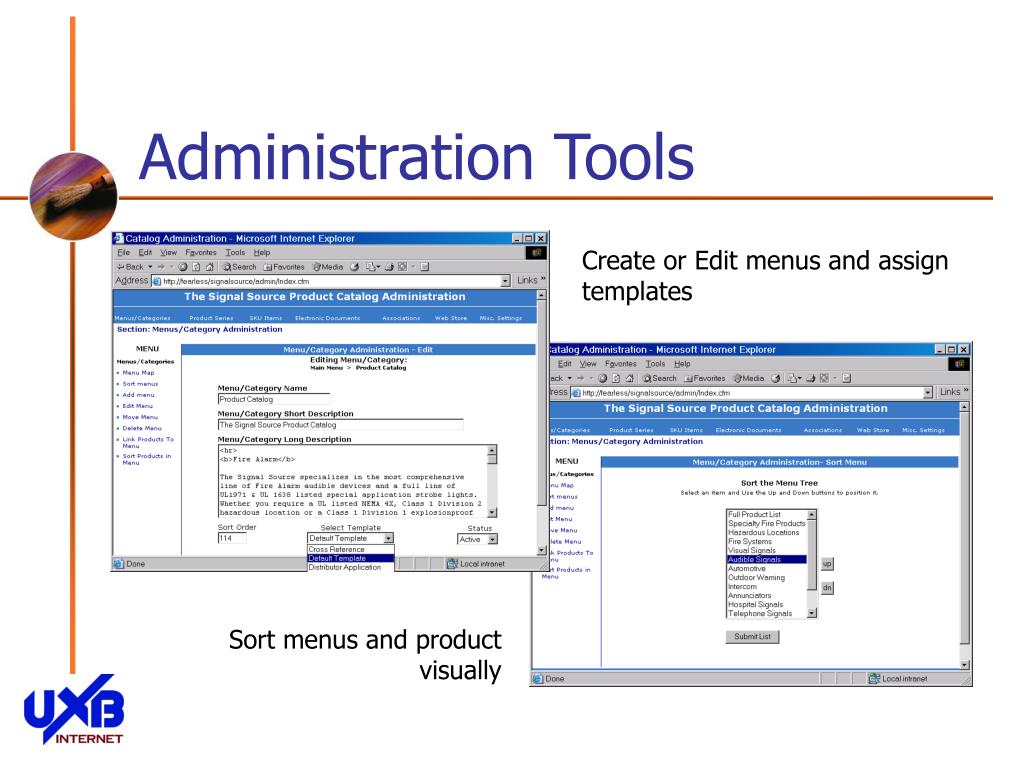Open Web Store section in Sort Menu window
Viewport: 1024px width, 768px height.
tap(873, 430)
